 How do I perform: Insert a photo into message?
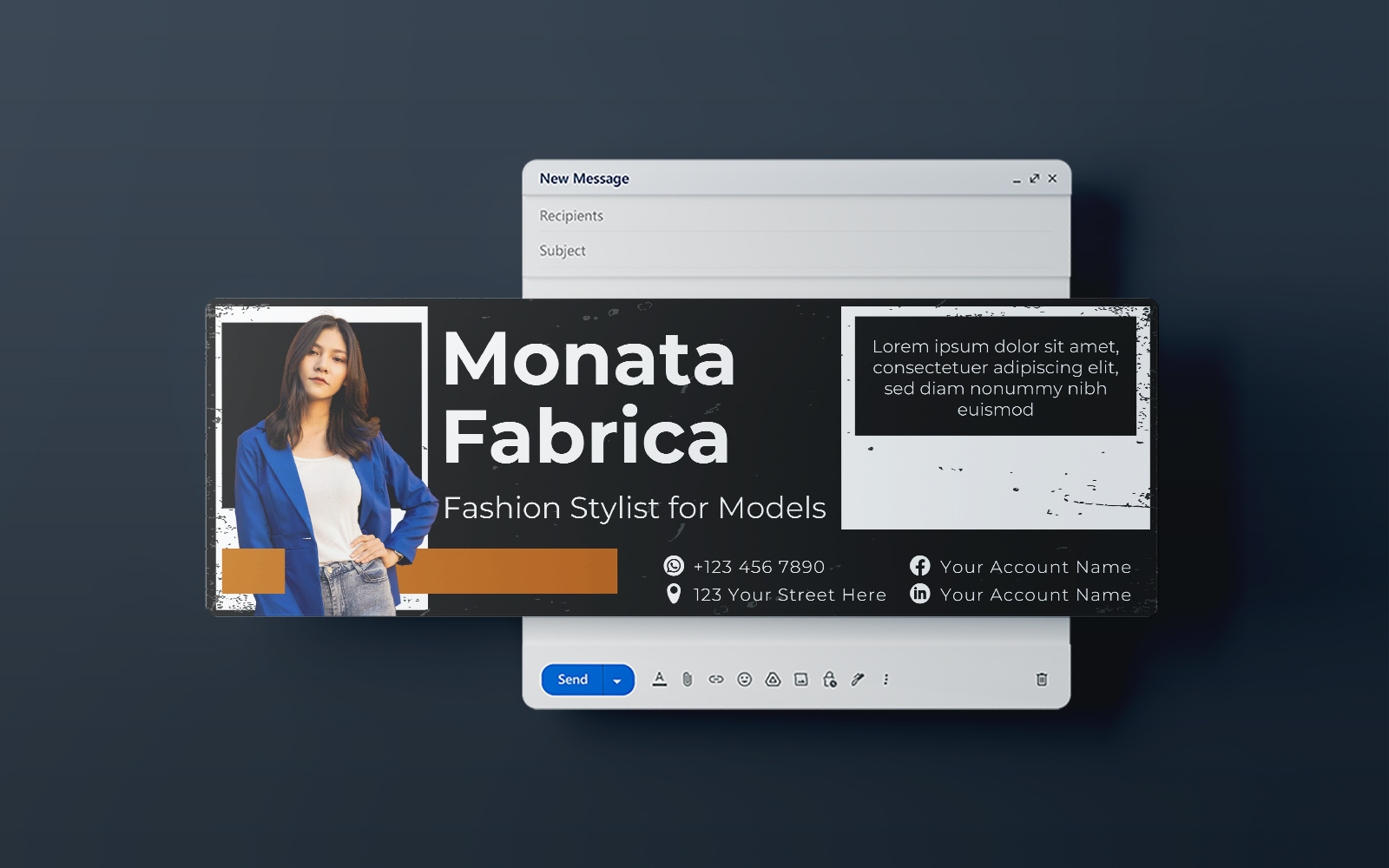pos(801,680)
